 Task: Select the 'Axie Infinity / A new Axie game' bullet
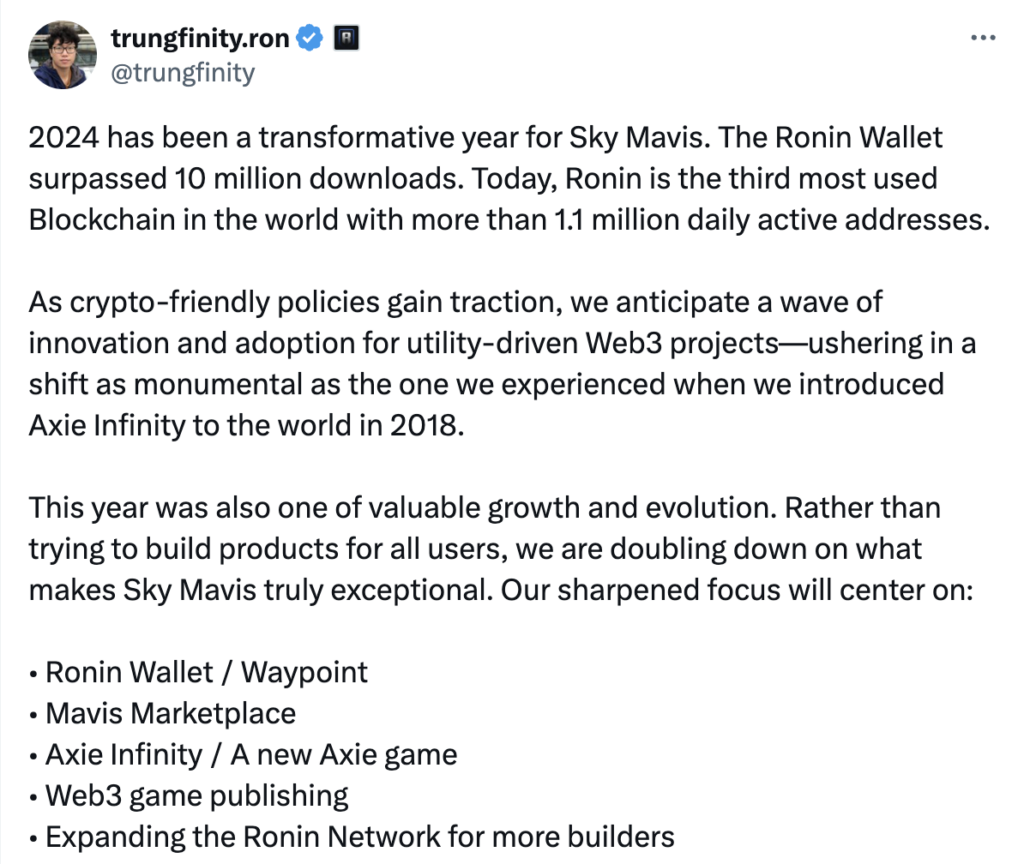click(243, 754)
